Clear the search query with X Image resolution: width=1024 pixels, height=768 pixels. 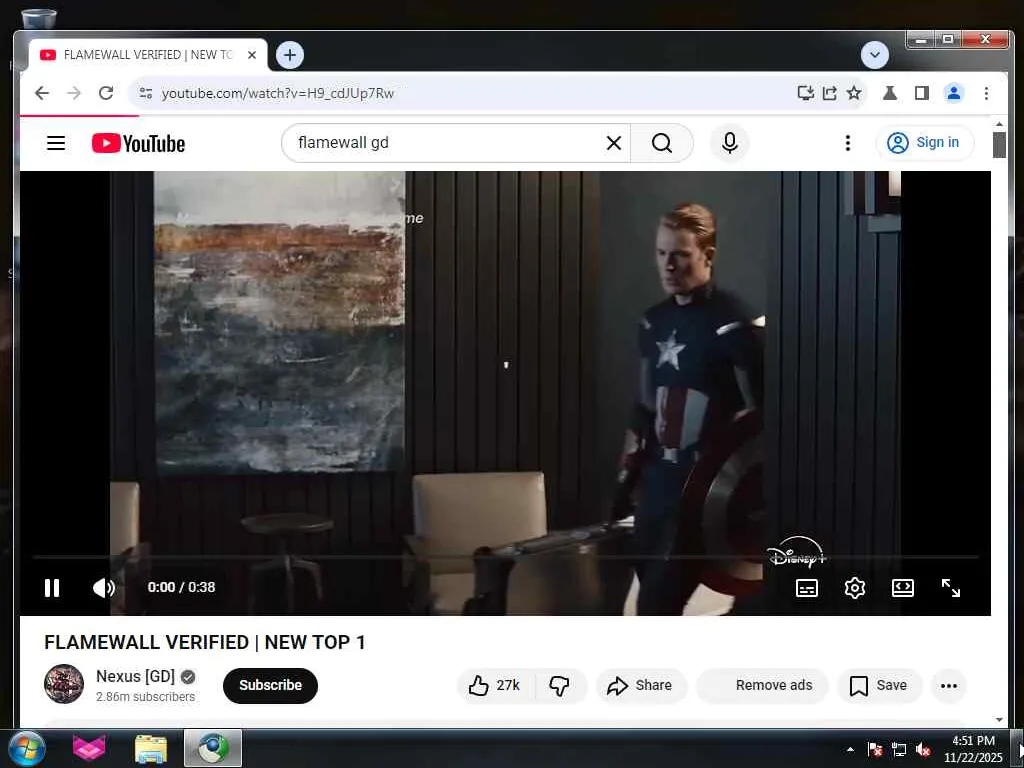[614, 142]
